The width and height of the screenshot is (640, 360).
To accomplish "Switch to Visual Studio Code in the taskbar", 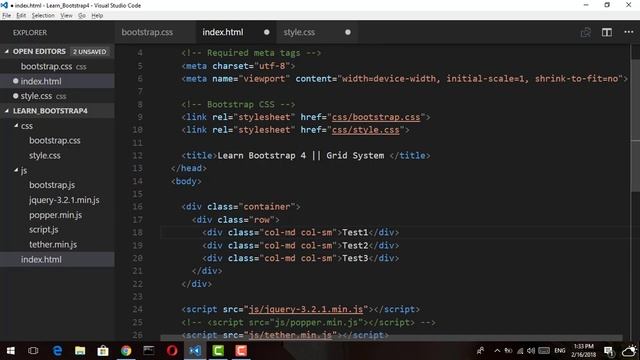I will (195, 351).
